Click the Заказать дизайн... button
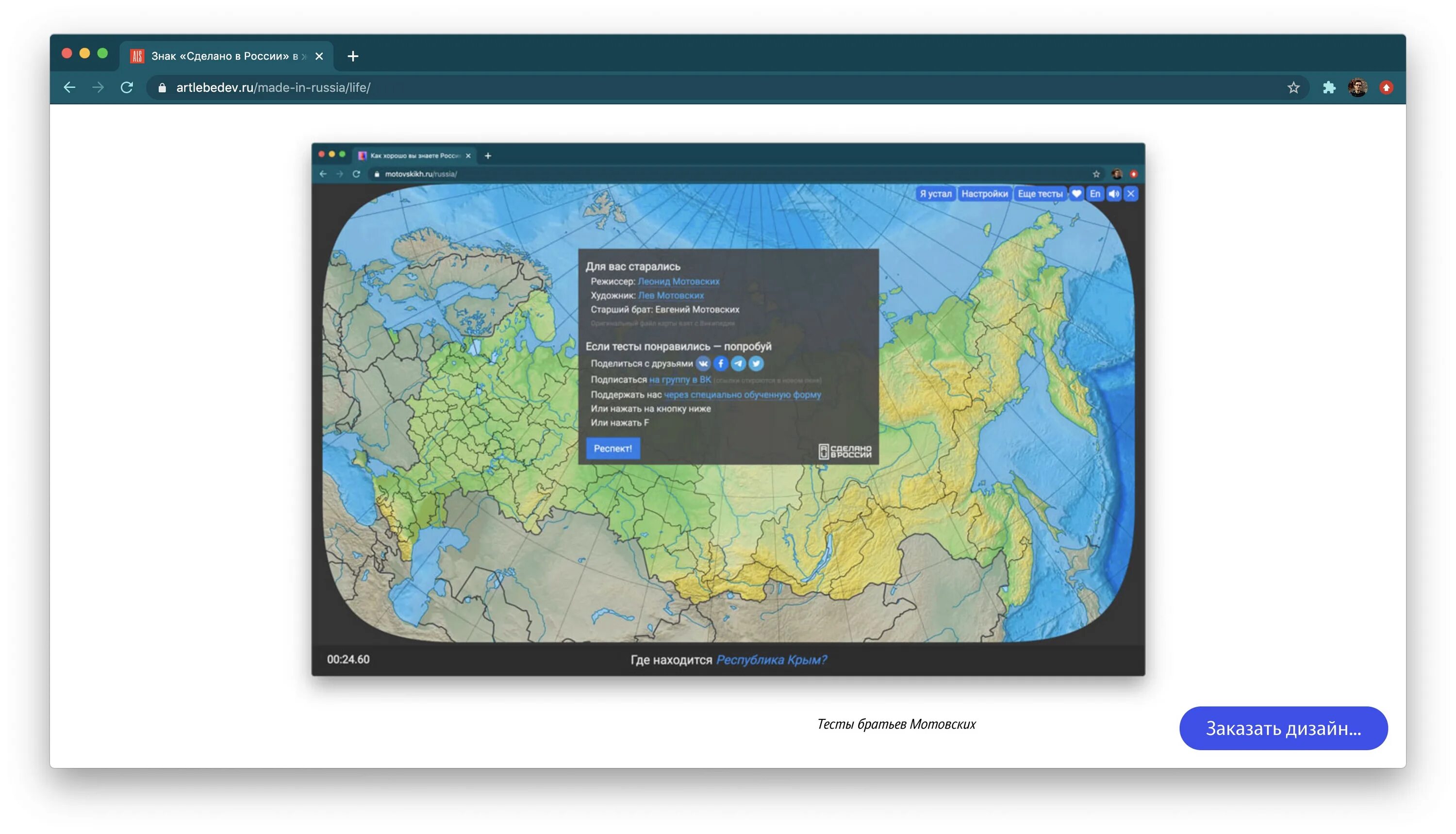 pos(1283,728)
